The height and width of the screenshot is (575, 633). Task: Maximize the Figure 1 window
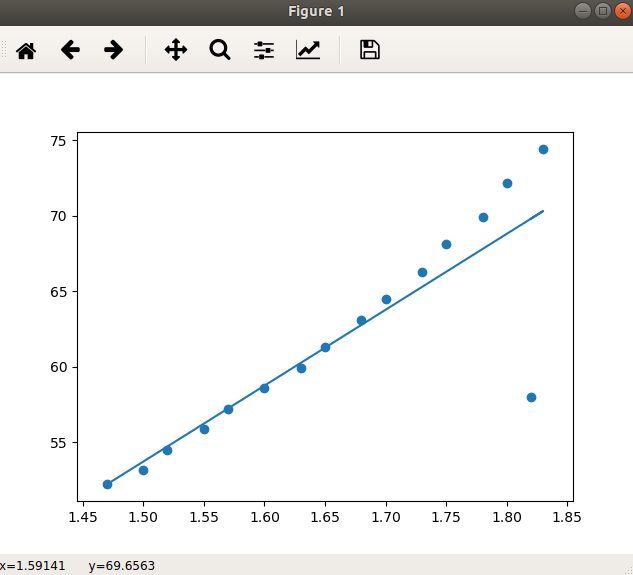603,11
